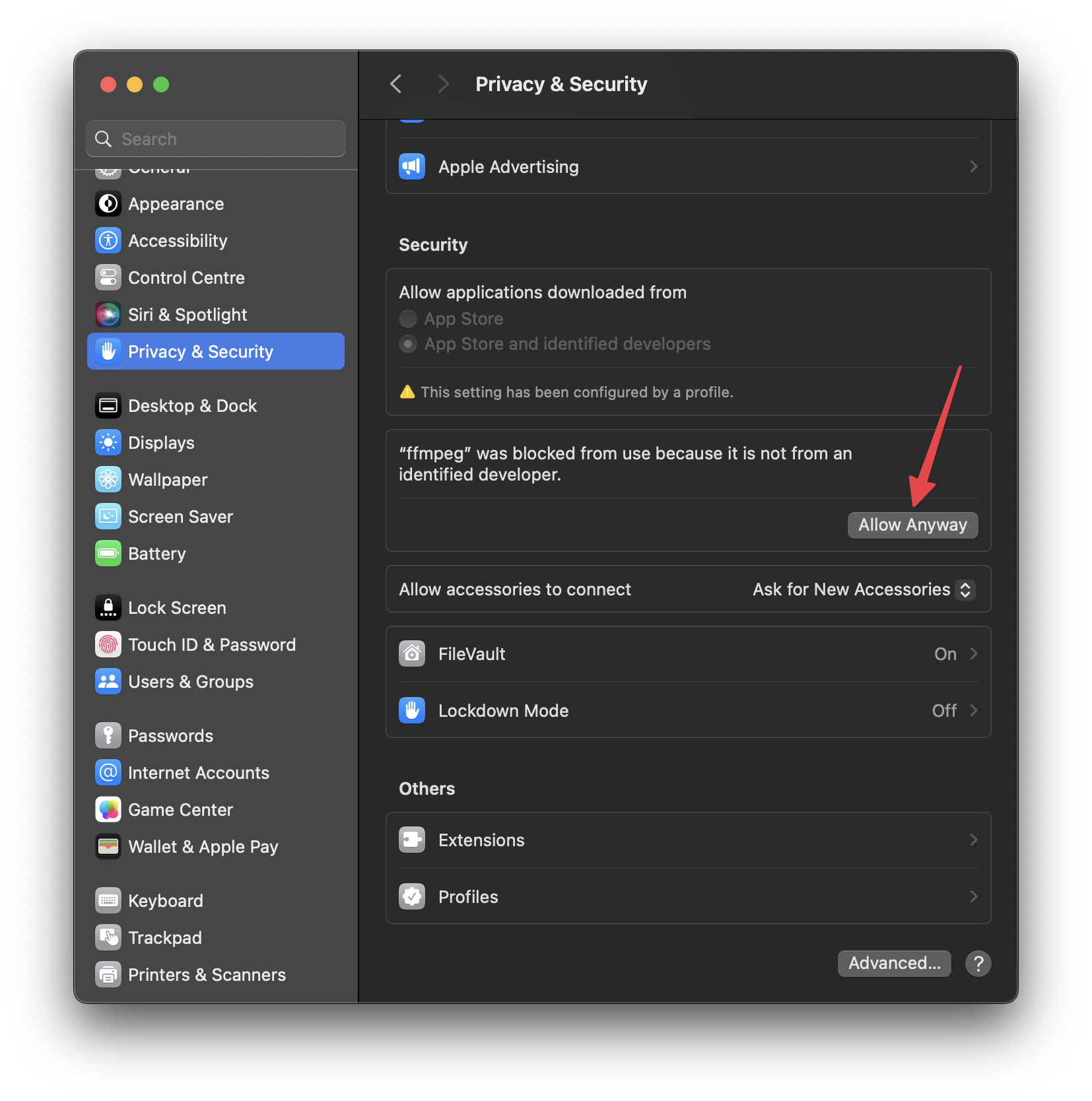Click the Profiles checkmark badge icon
This screenshot has height=1101, width=1092.
coord(412,897)
